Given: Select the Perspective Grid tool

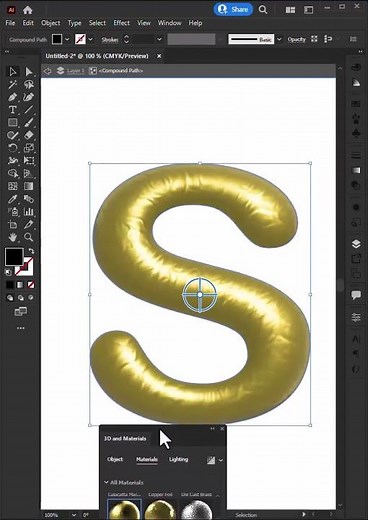Looking at the screenshot, I should [29, 173].
